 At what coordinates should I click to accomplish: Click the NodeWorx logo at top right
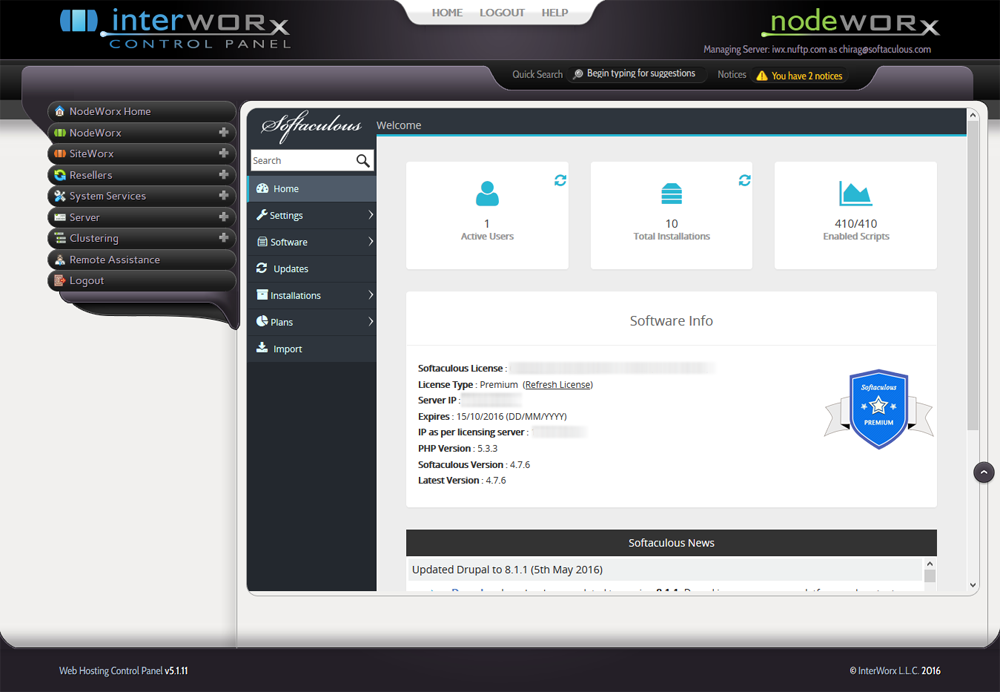[850, 22]
